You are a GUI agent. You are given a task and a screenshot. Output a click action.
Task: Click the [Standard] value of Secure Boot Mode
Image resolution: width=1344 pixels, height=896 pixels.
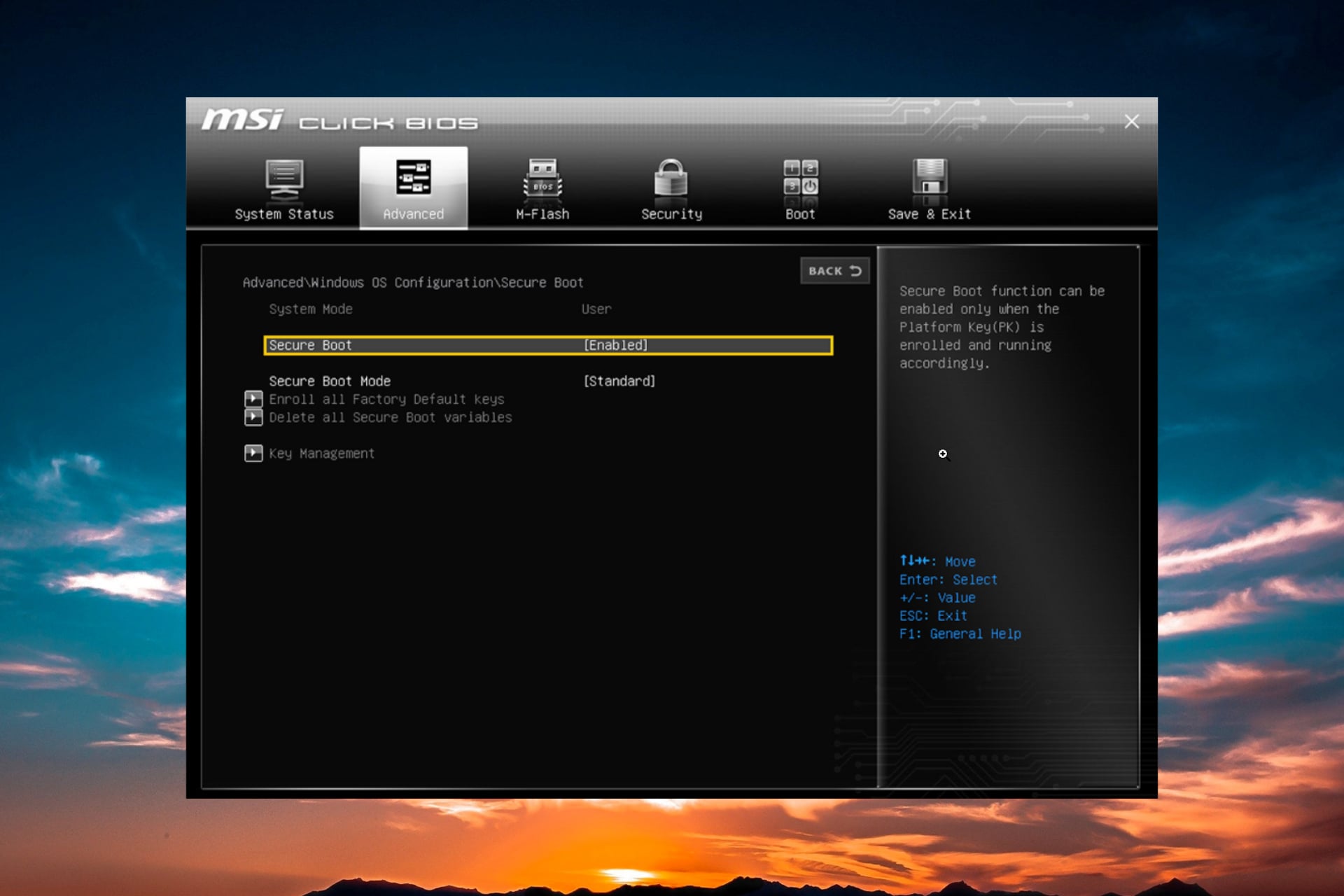click(x=619, y=381)
